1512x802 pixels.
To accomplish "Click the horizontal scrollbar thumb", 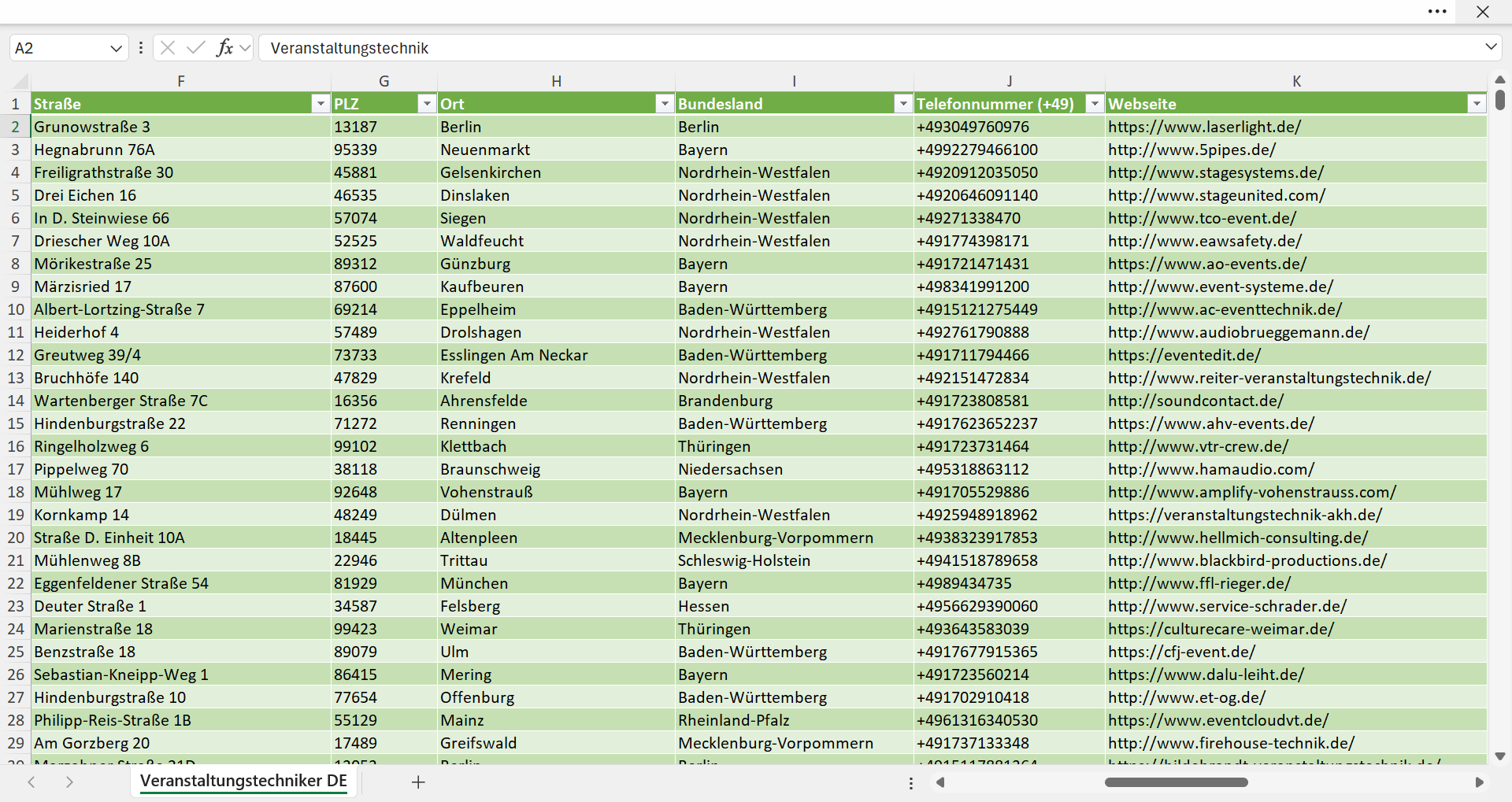I will pos(1176,782).
